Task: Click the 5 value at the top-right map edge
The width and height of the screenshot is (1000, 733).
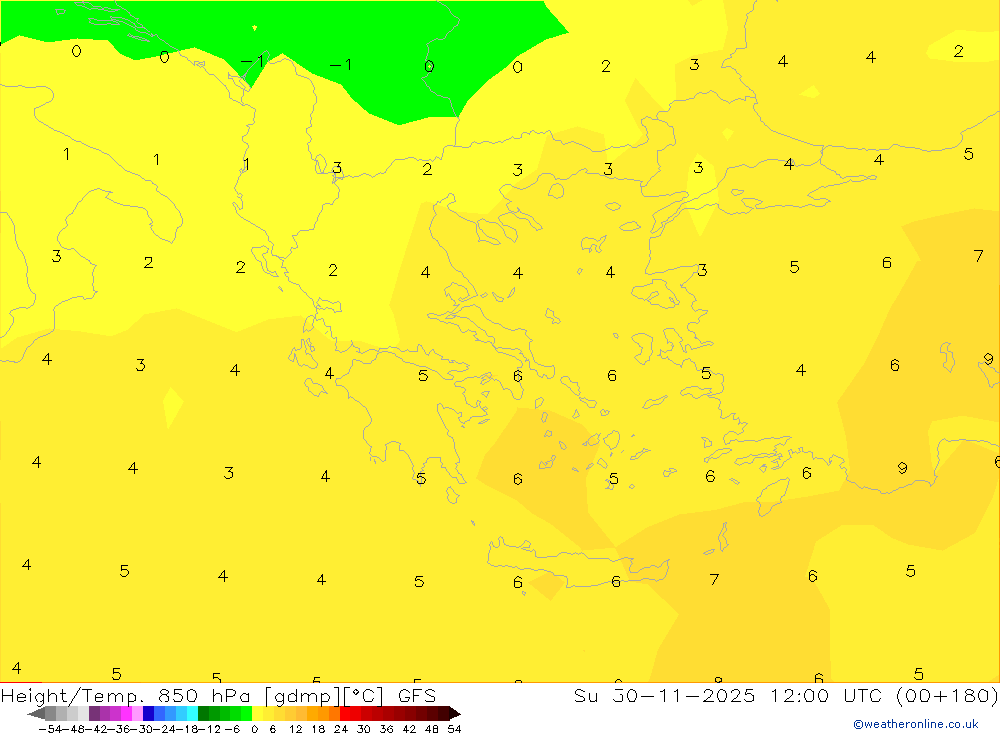Action: point(968,154)
